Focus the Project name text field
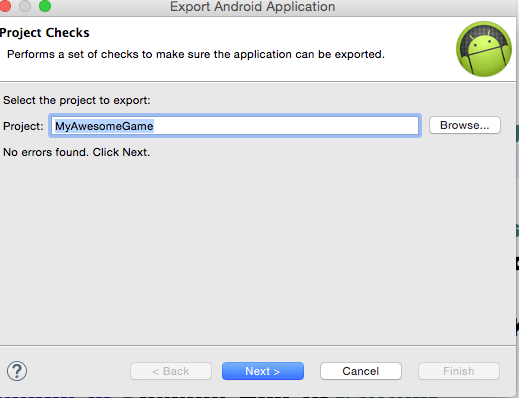The width and height of the screenshot is (519, 398). [x=235, y=126]
